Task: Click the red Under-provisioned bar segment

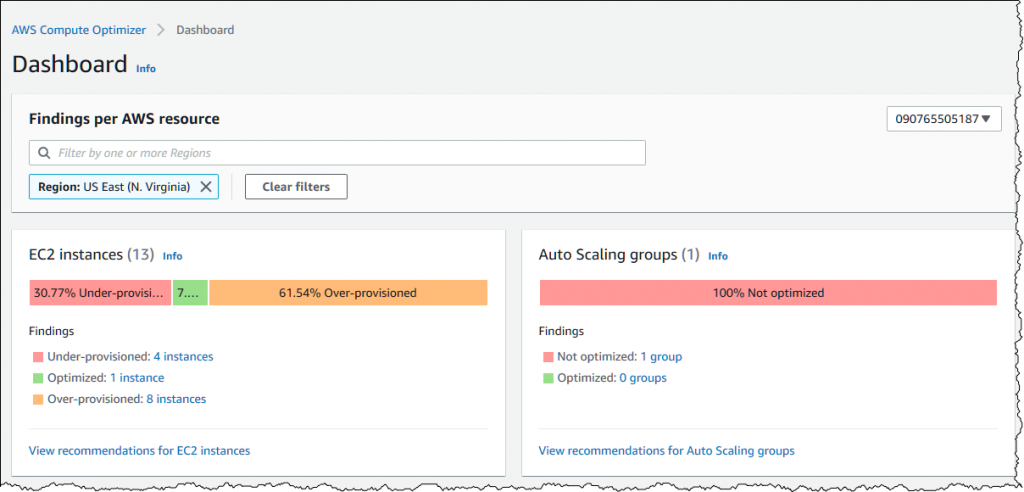Action: (100, 293)
